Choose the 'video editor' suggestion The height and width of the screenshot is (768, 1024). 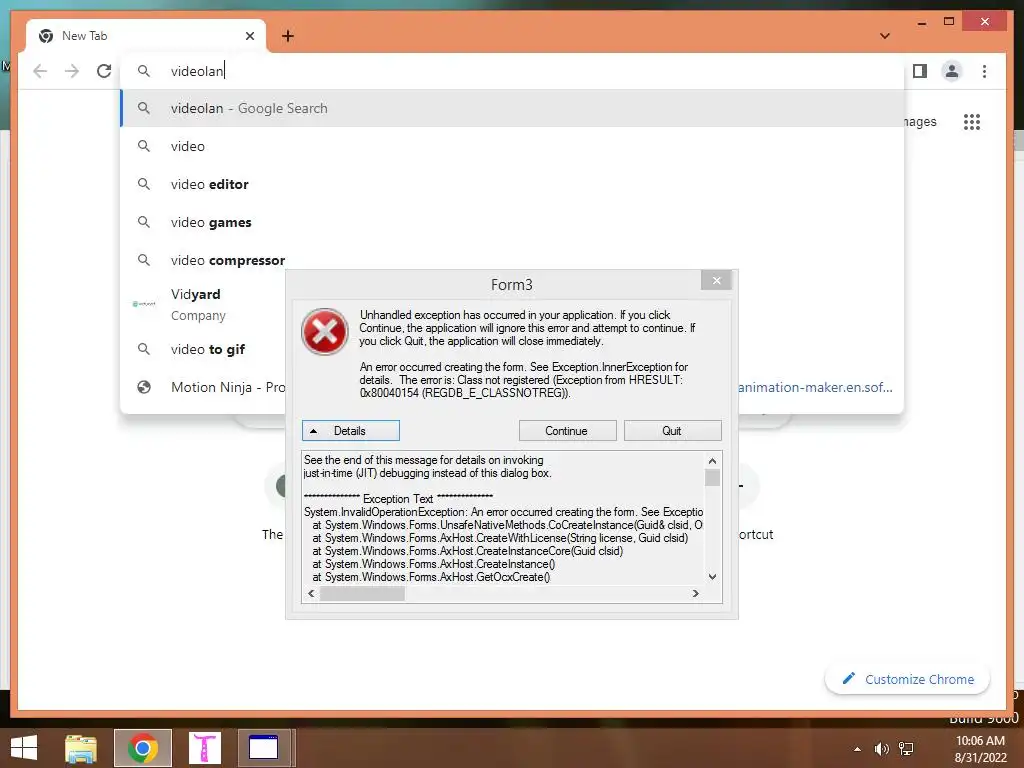pyautogui.click(x=513, y=184)
